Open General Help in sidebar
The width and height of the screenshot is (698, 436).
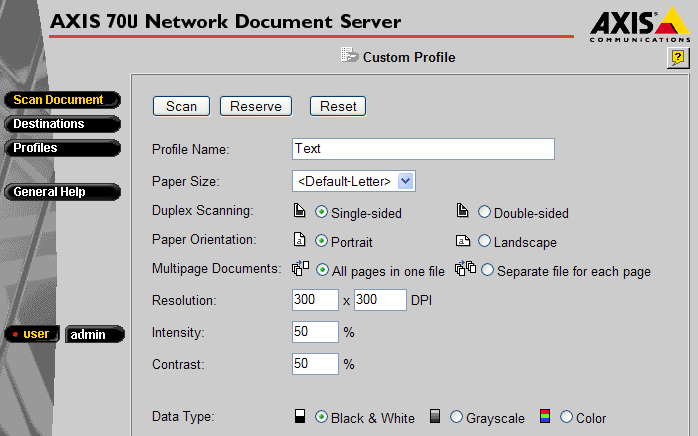point(62,192)
